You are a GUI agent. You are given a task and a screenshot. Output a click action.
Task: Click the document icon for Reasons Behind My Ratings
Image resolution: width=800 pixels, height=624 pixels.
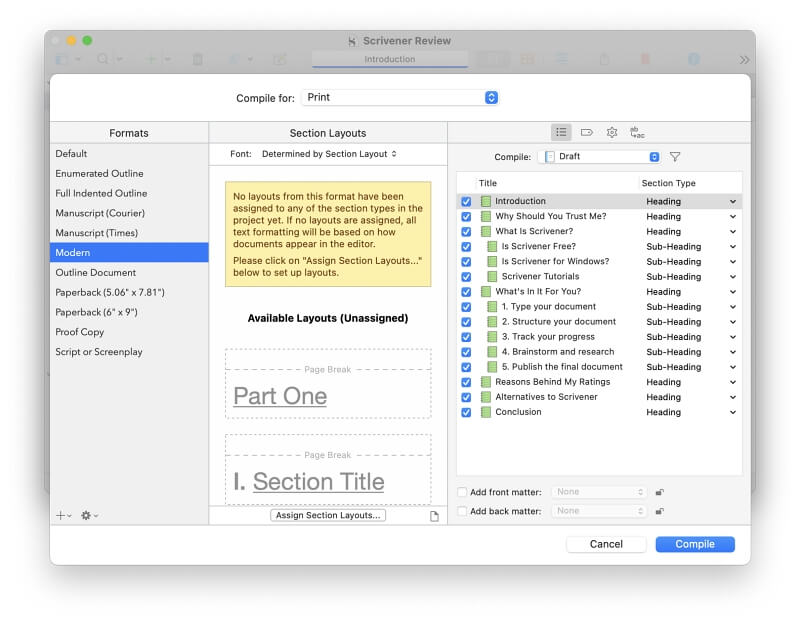(486, 382)
